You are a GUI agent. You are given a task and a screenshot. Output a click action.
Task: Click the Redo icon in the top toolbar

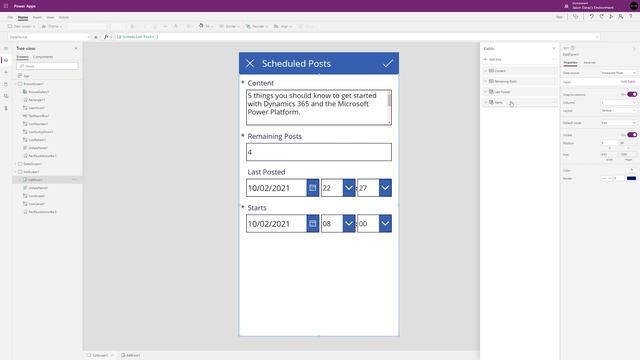pyautogui.click(x=601, y=16)
